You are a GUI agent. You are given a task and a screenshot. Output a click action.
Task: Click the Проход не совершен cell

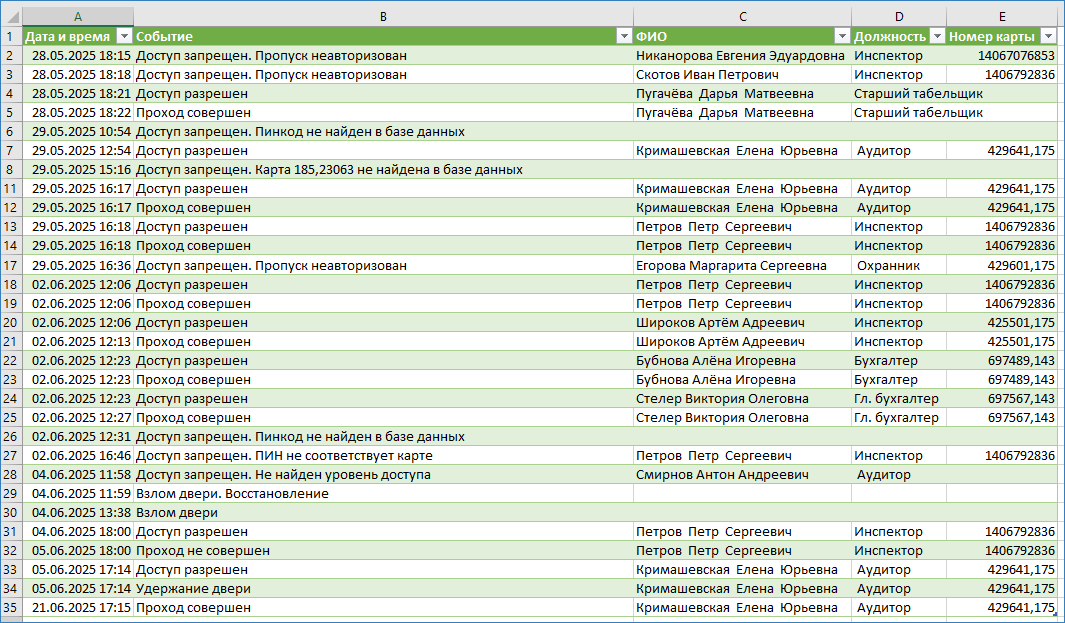[x=383, y=551]
